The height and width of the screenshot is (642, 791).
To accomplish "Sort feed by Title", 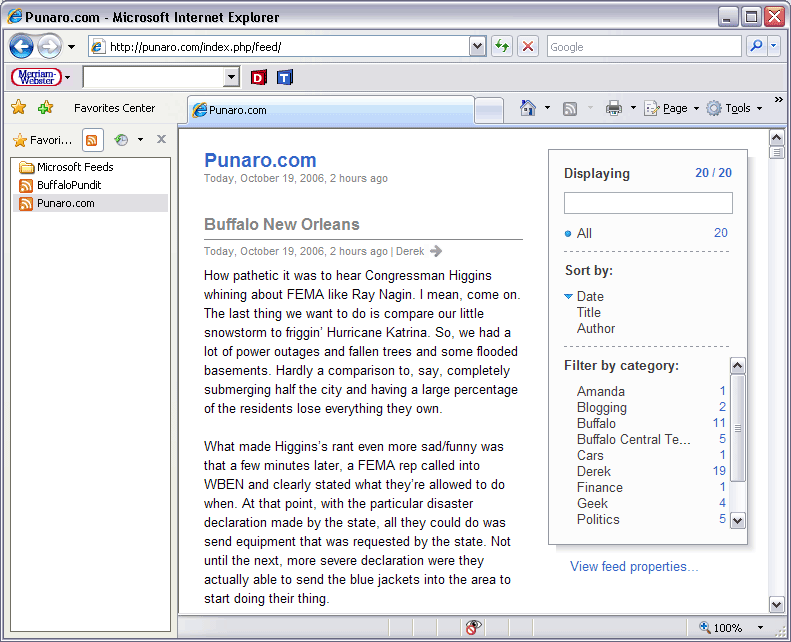I will click(x=588, y=313).
